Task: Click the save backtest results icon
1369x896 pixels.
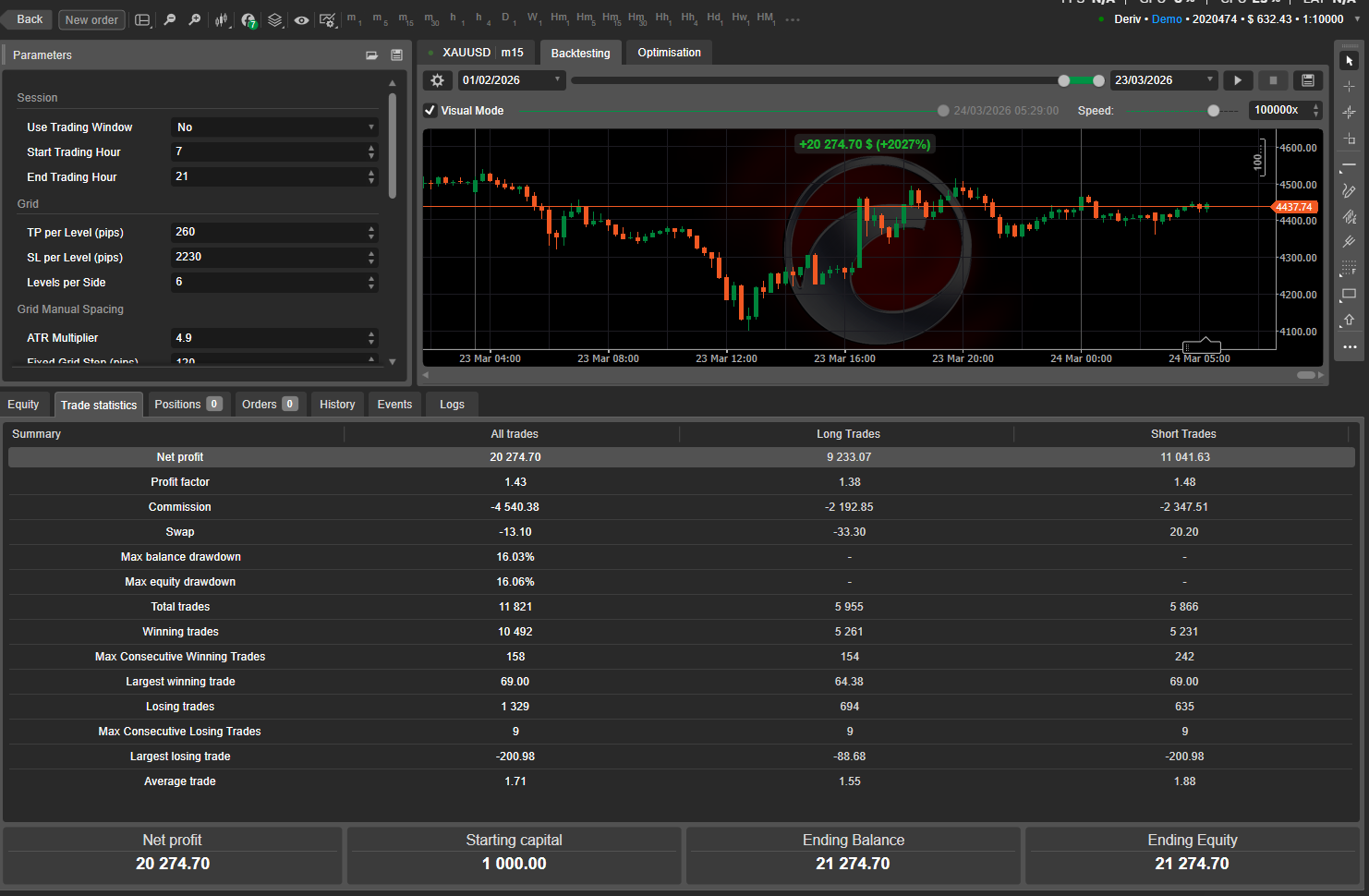Action: coord(1308,80)
